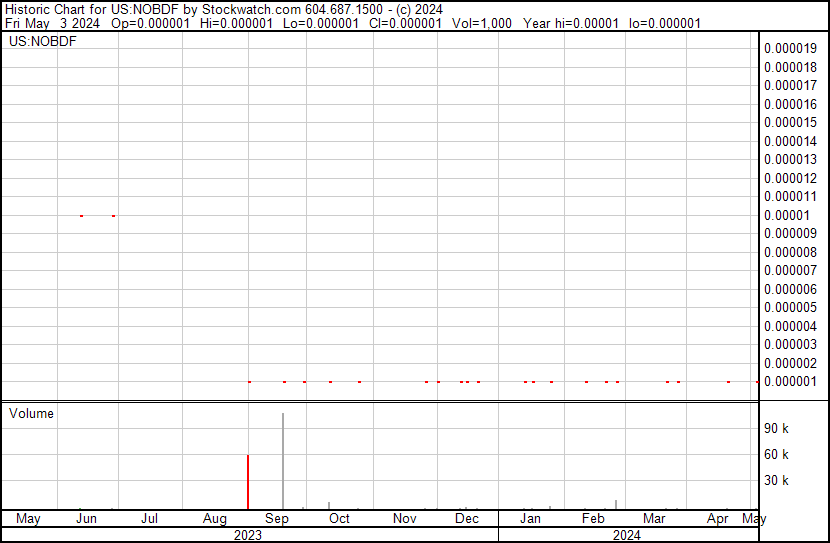Viewport: 830px width, 543px height.
Task: Click the 0.000012 price axis label
Action: 790,178
